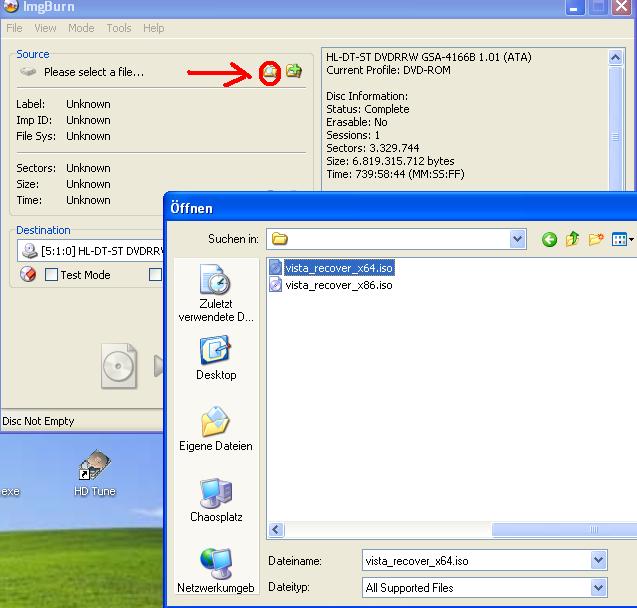Enable the Test Mode checkbox
Screen dimensions: 637x608
pyautogui.click(x=51, y=275)
